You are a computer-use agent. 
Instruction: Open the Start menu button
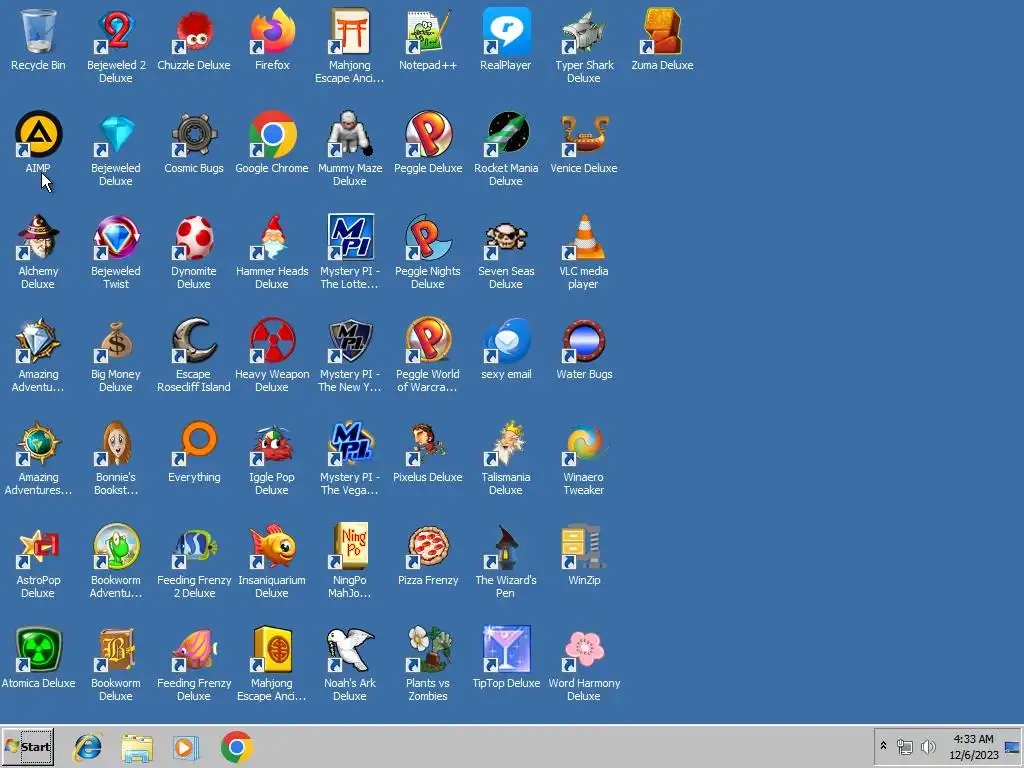coord(28,746)
